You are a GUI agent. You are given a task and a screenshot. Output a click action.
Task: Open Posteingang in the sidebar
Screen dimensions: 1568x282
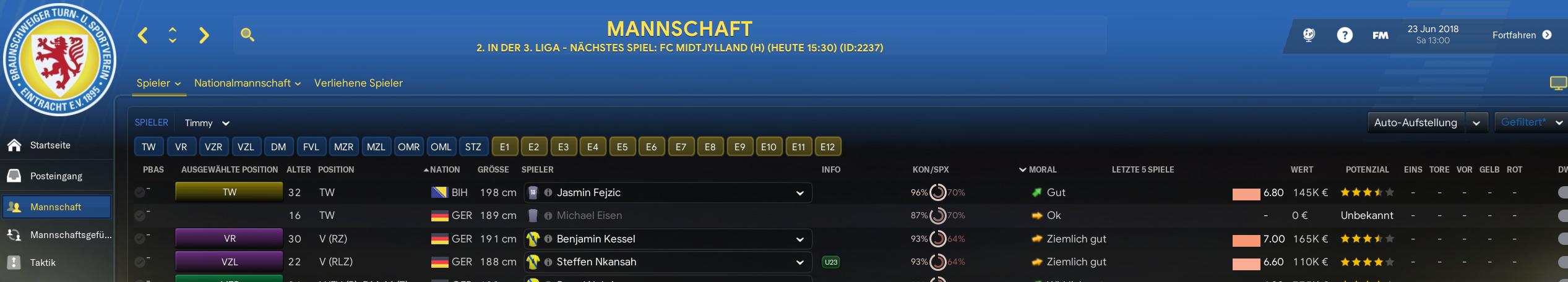(56, 176)
